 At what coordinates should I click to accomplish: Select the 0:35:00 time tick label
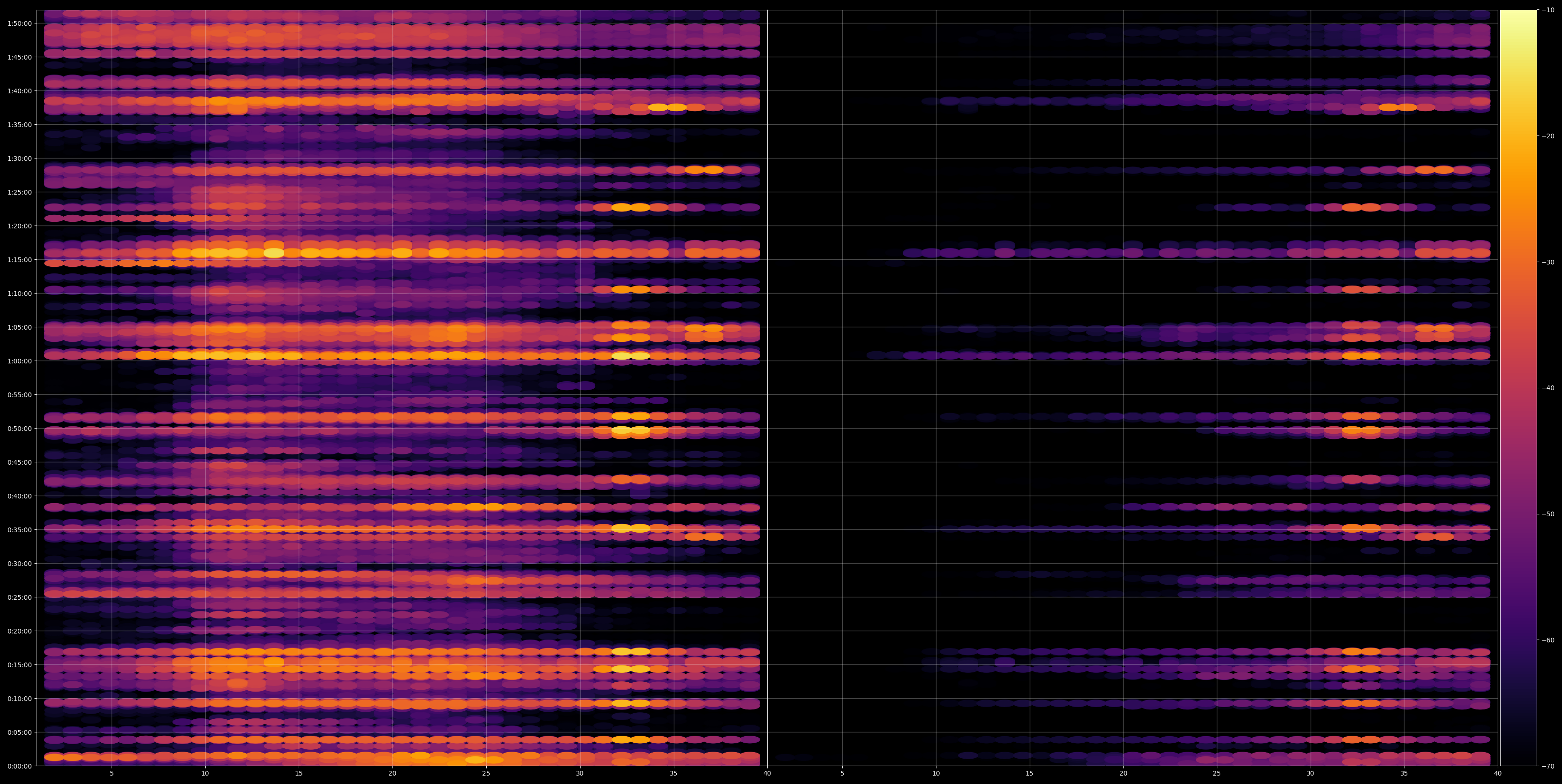(x=19, y=529)
